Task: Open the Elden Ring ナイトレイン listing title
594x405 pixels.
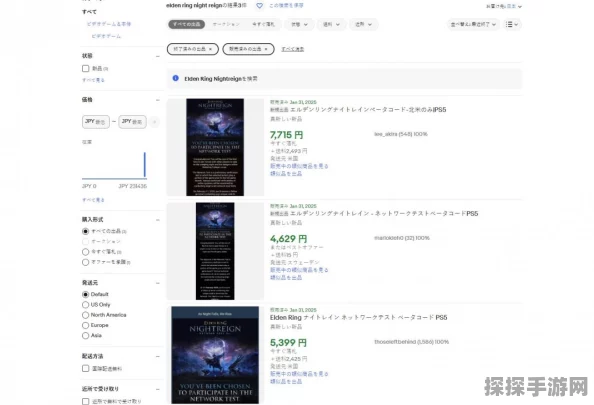Action: click(x=358, y=317)
